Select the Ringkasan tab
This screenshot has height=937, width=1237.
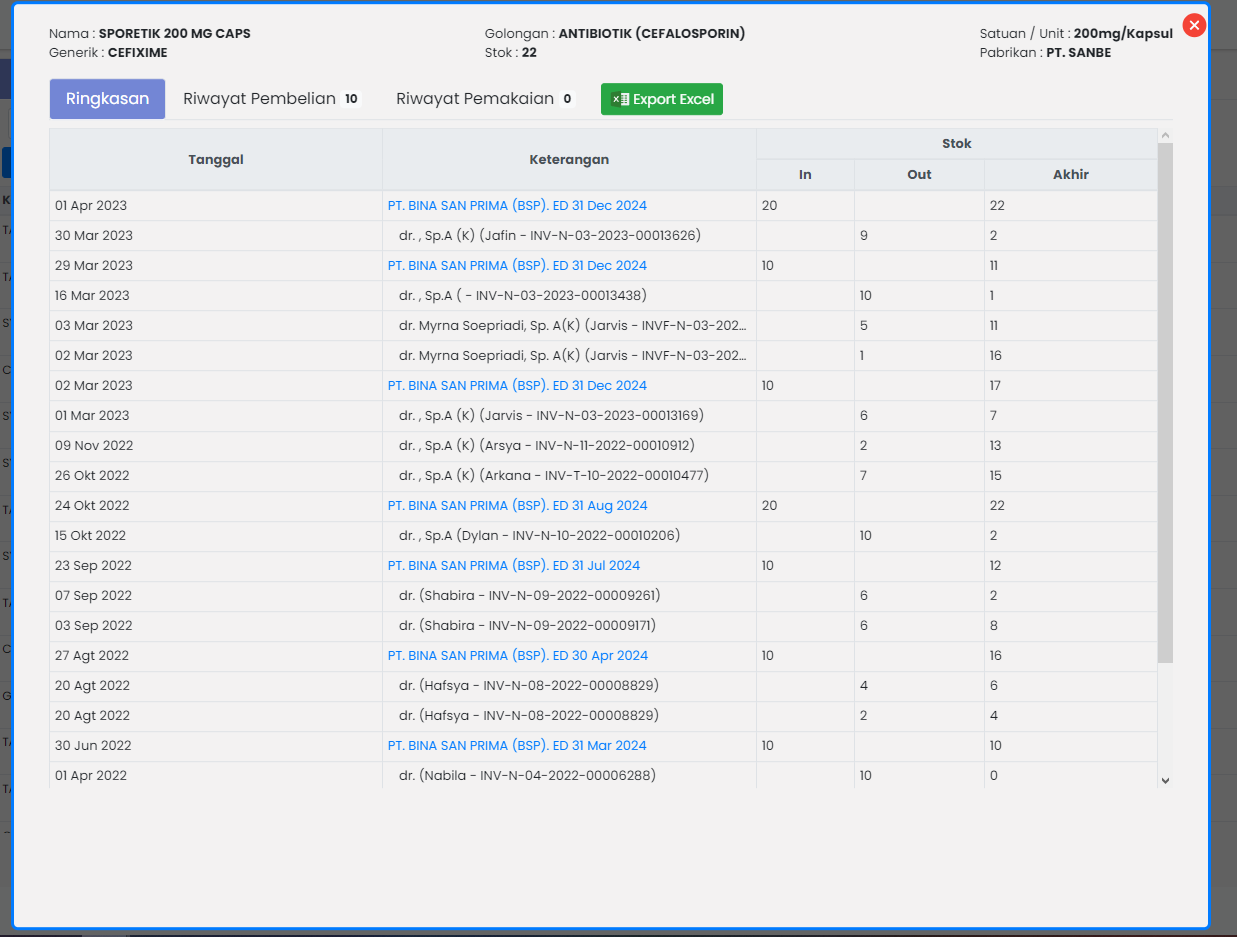[107, 99]
